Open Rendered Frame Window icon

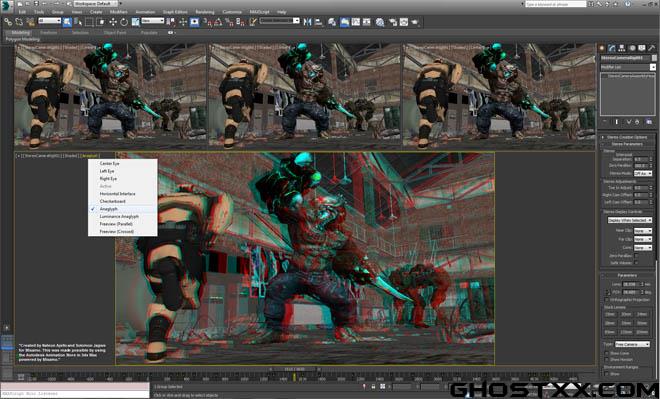pos(404,22)
